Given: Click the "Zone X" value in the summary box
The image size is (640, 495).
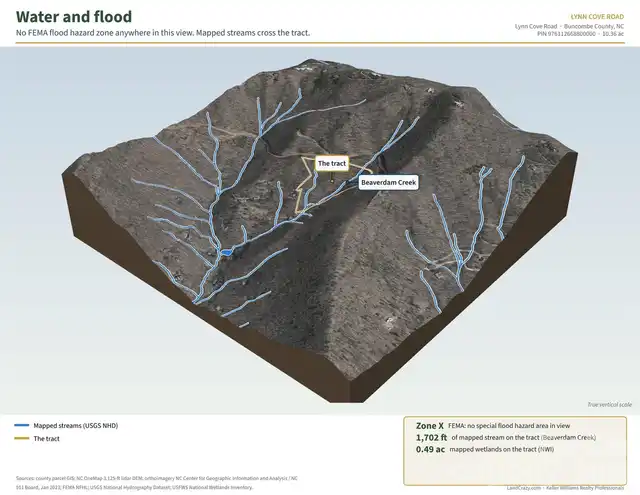Looking at the screenshot, I should point(430,426).
